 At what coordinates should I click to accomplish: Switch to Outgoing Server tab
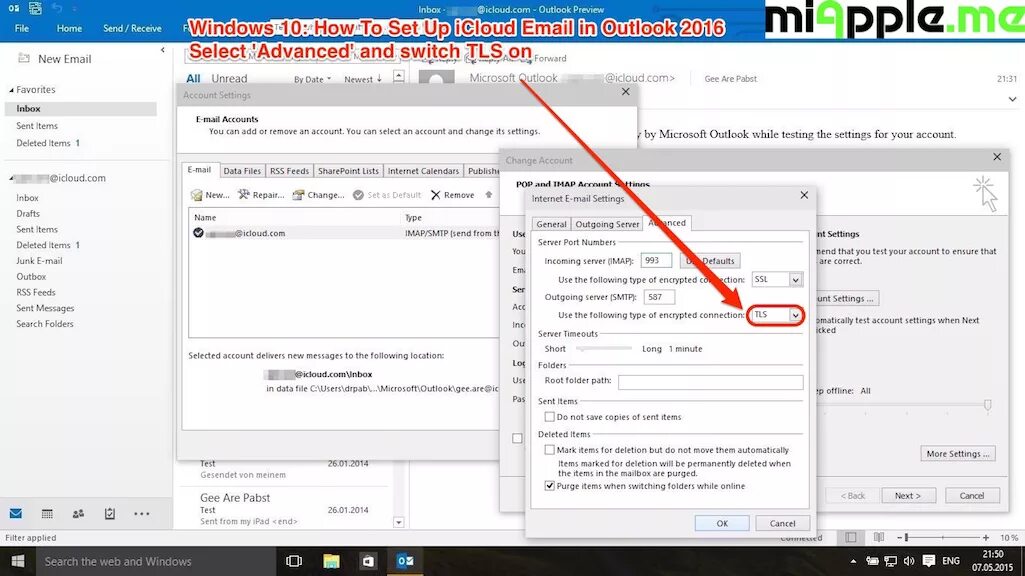pos(607,224)
